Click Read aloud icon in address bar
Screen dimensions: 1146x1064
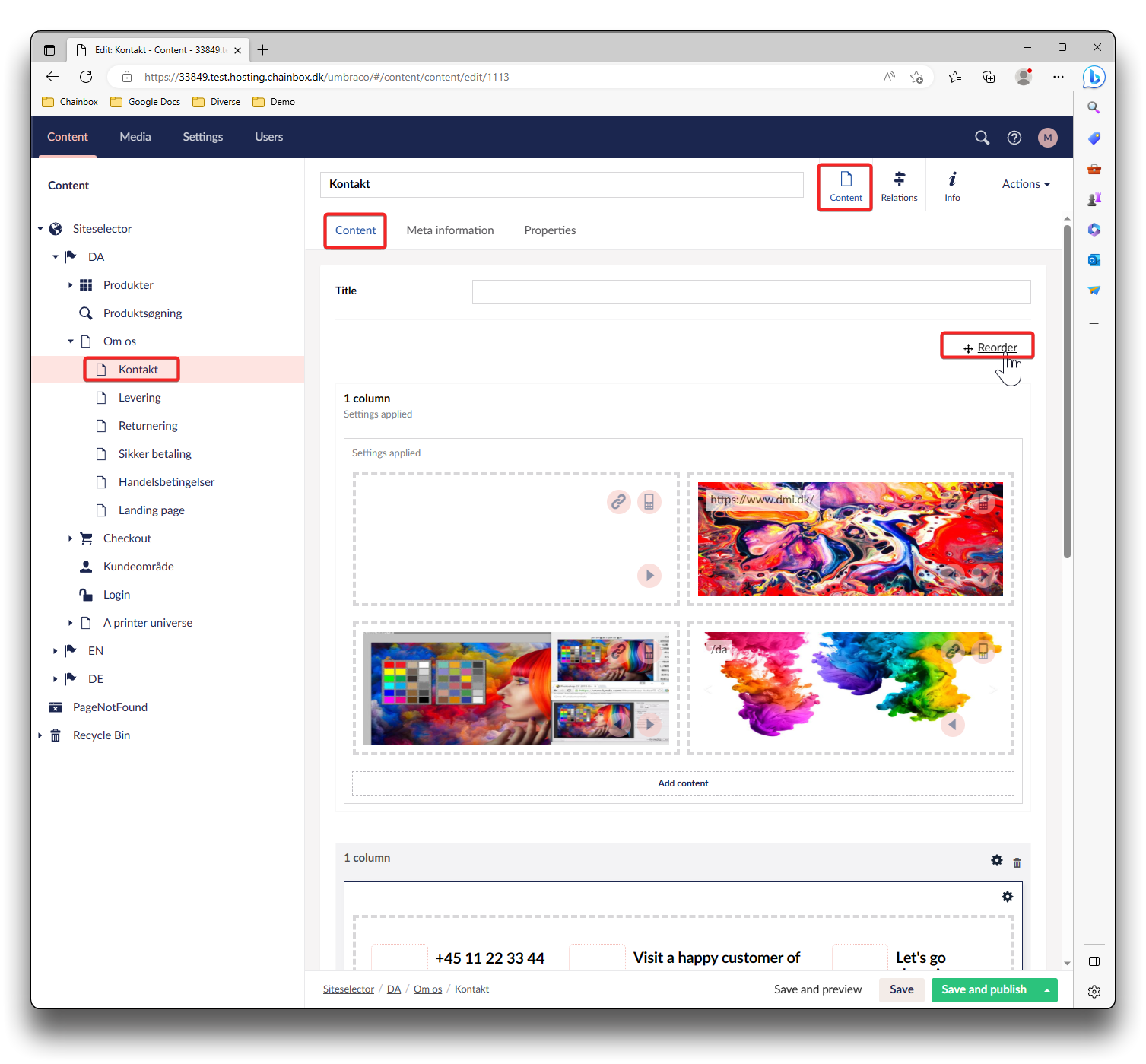888,77
